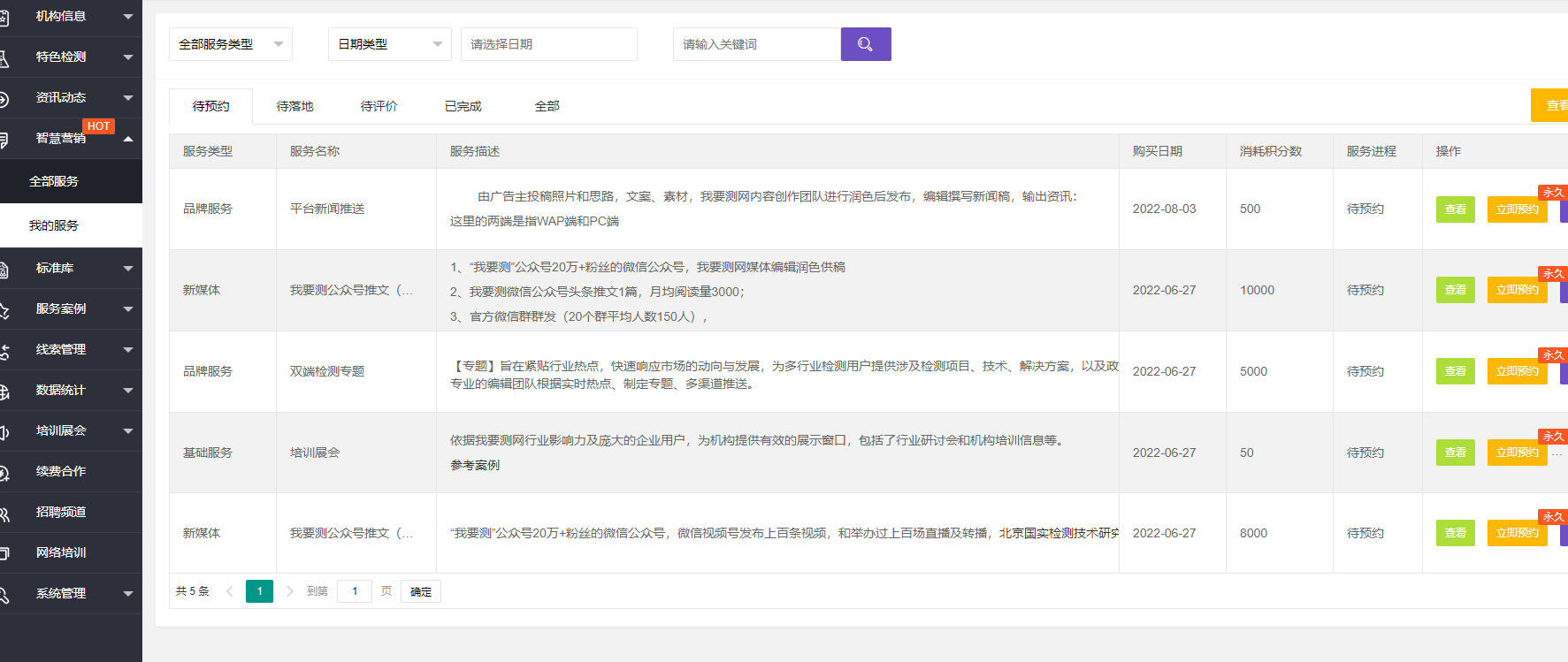
Task: Switch to the 待评价 tab
Action: coord(379,106)
